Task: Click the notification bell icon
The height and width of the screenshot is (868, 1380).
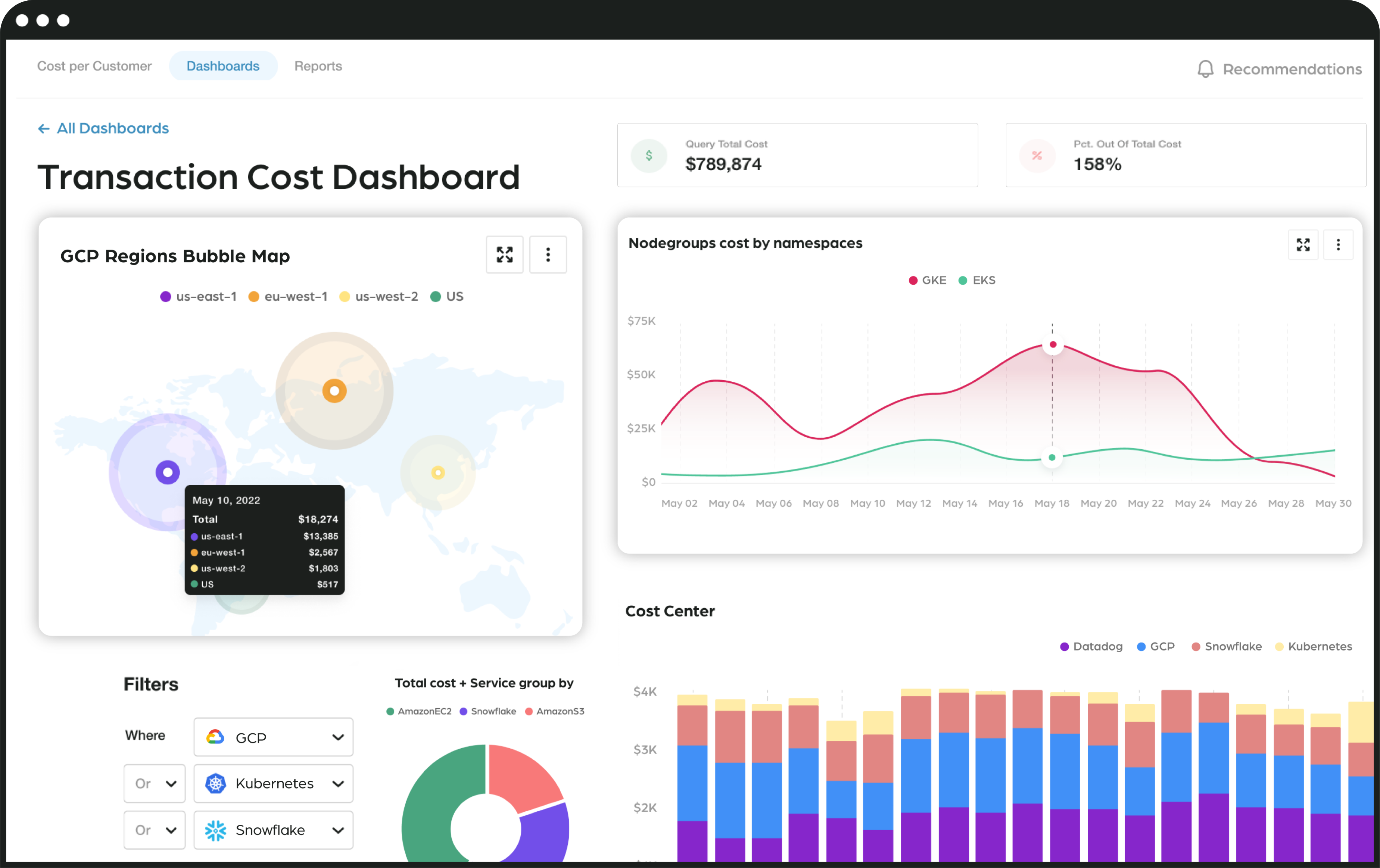Action: click(1205, 68)
